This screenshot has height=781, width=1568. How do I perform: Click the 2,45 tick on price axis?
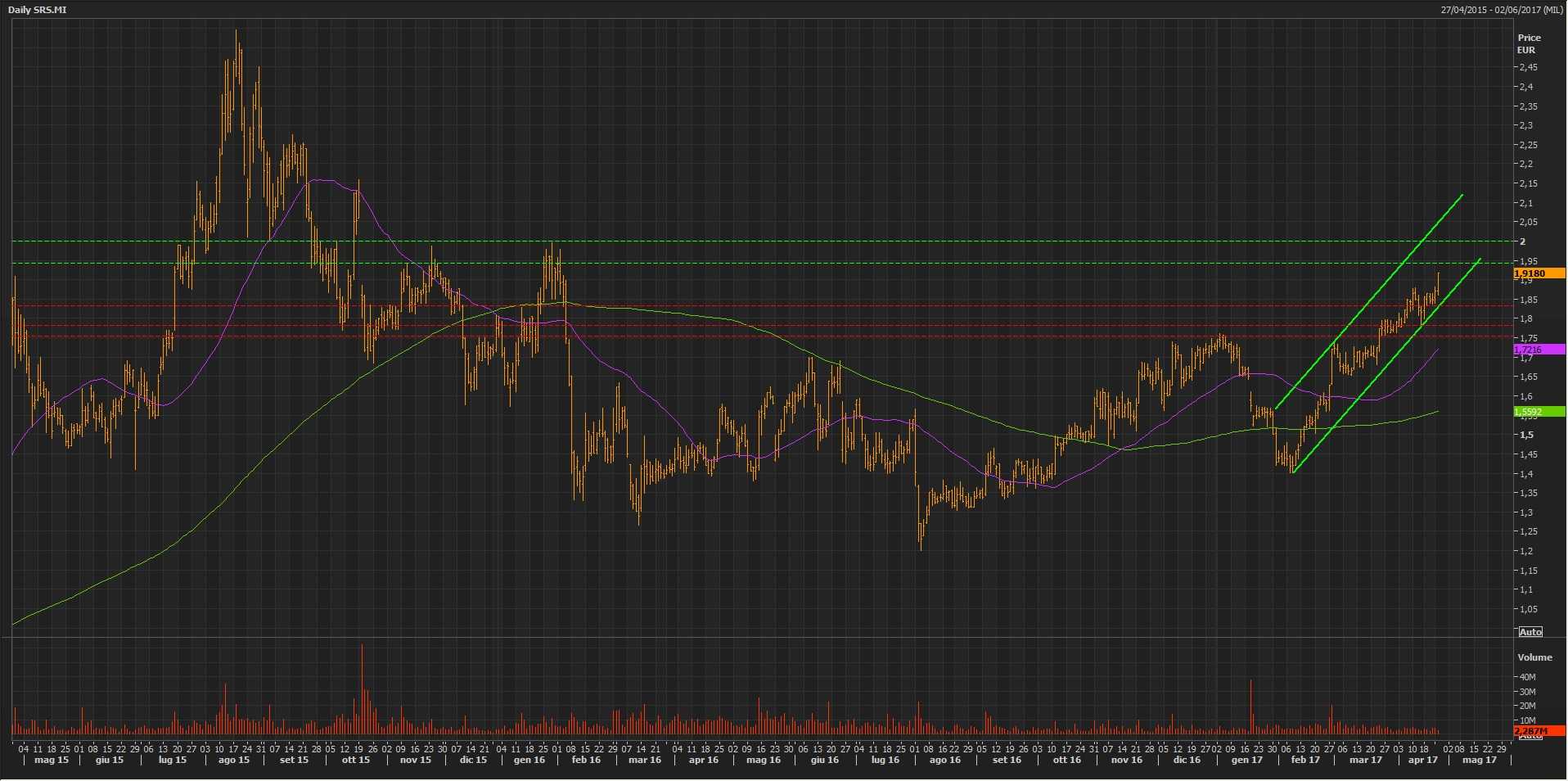click(x=1527, y=67)
